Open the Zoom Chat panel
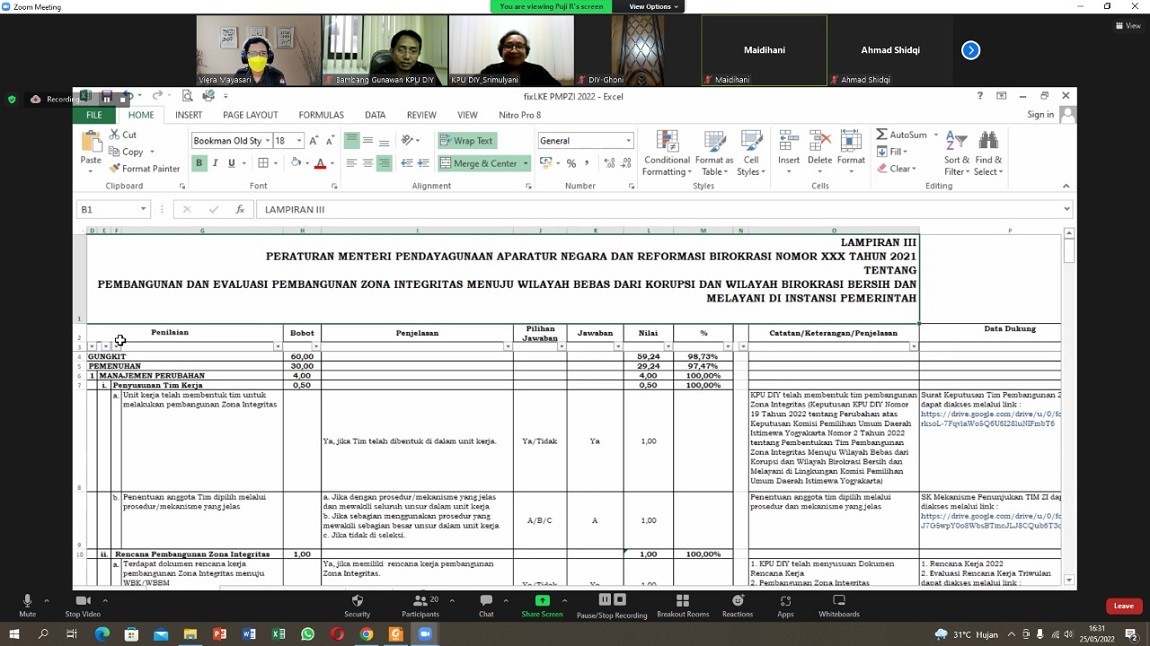Screen dimensions: 1150x646 (486, 606)
